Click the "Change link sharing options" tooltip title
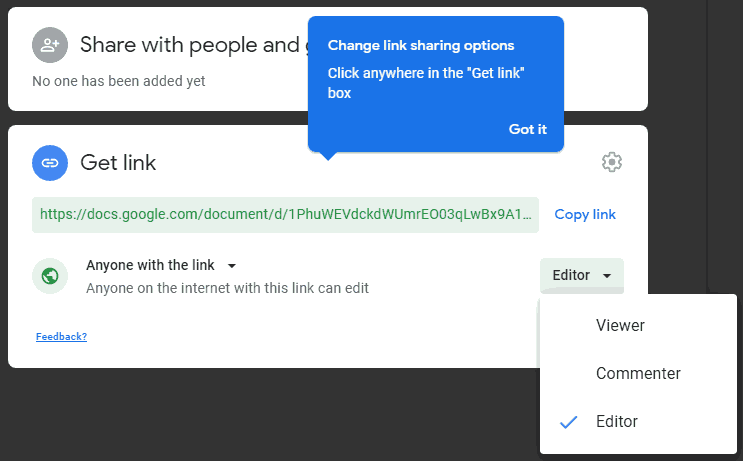The width and height of the screenshot is (743, 461). coord(421,46)
